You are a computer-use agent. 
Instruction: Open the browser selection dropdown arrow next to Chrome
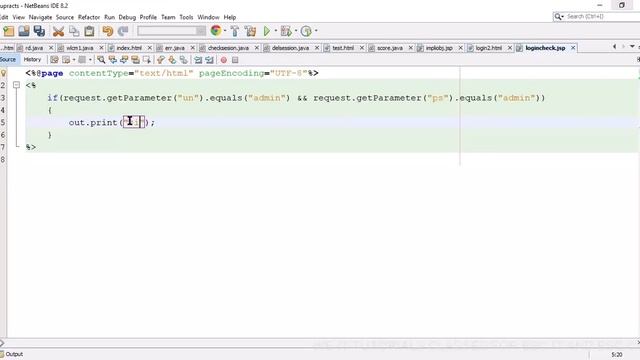click(225, 31)
